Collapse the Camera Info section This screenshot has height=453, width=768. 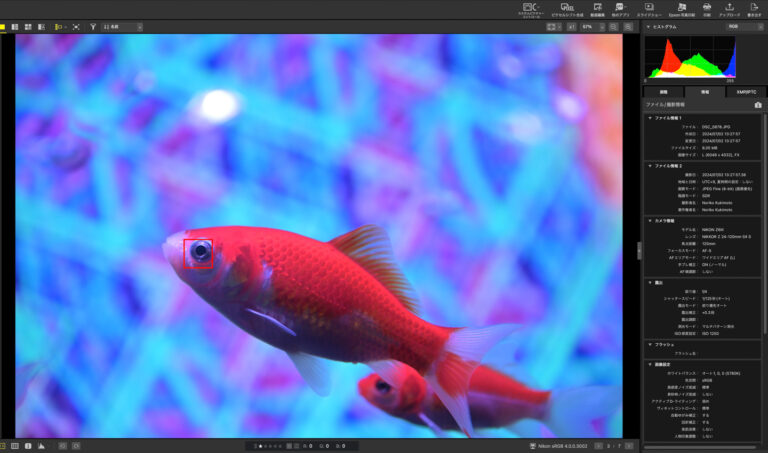point(649,221)
